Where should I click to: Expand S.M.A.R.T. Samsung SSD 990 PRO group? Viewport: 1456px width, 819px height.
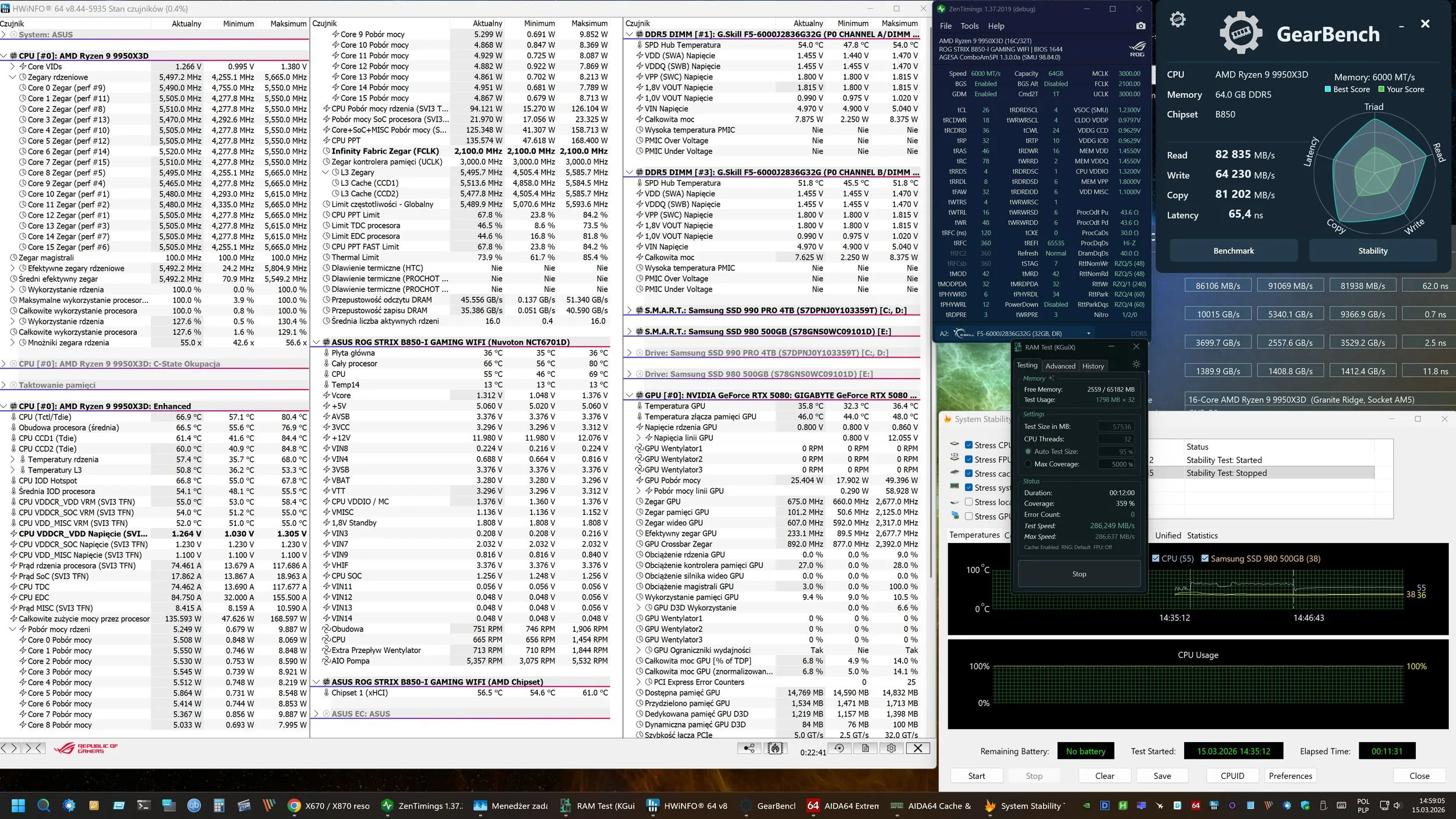pos(630,310)
